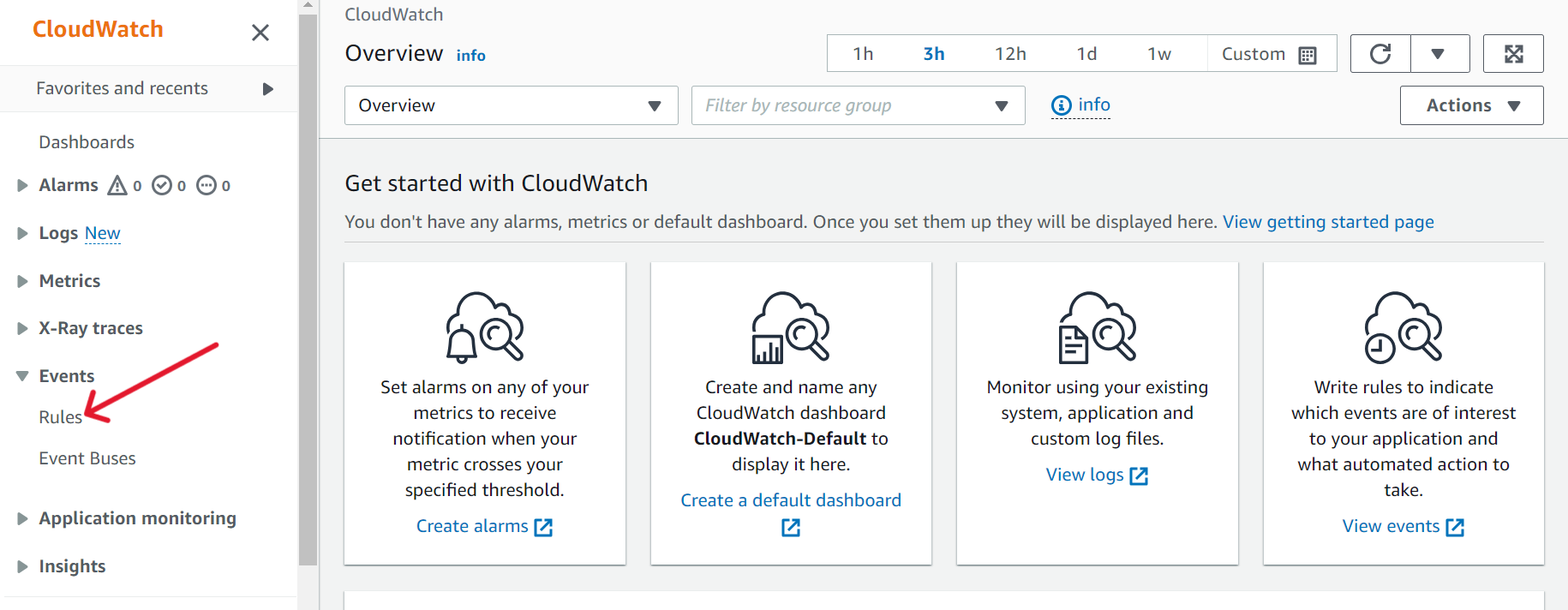The width and height of the screenshot is (1568, 610).
Task: Open the Custom time range calendar icon
Action: click(1307, 55)
